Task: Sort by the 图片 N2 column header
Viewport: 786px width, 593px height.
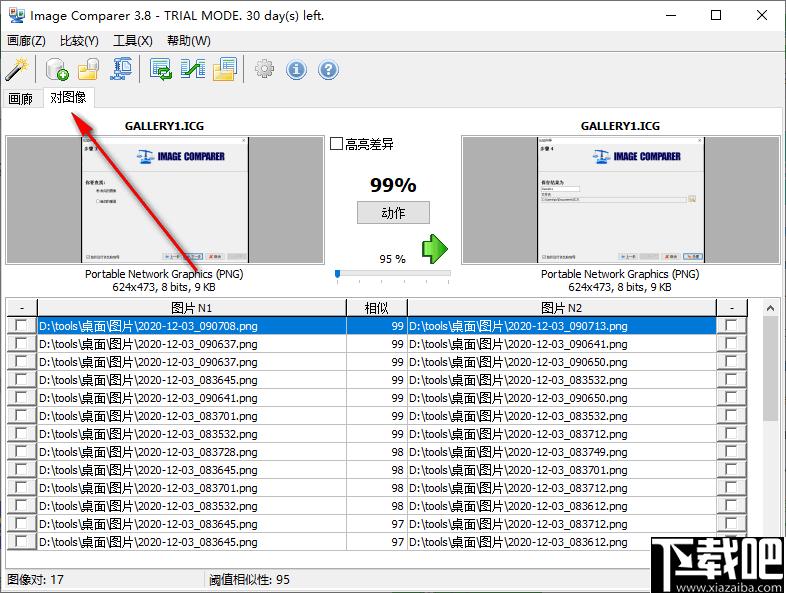Action: (561, 307)
